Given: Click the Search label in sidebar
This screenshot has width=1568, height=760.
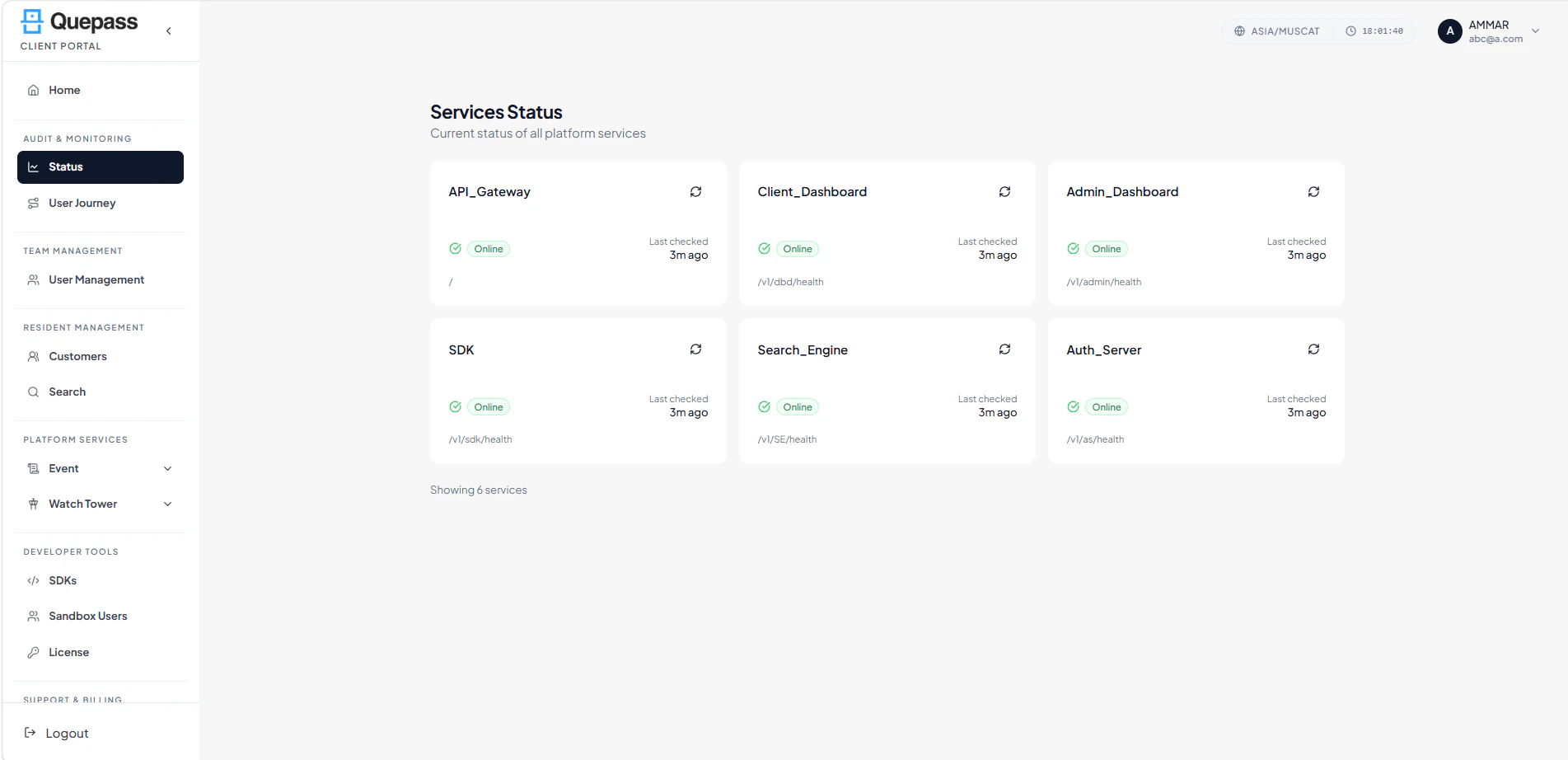Looking at the screenshot, I should (67, 392).
